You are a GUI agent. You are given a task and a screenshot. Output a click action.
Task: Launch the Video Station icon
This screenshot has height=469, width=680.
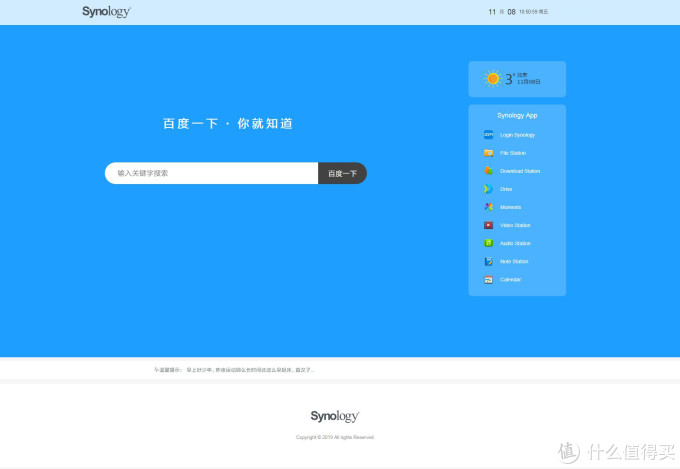click(488, 225)
